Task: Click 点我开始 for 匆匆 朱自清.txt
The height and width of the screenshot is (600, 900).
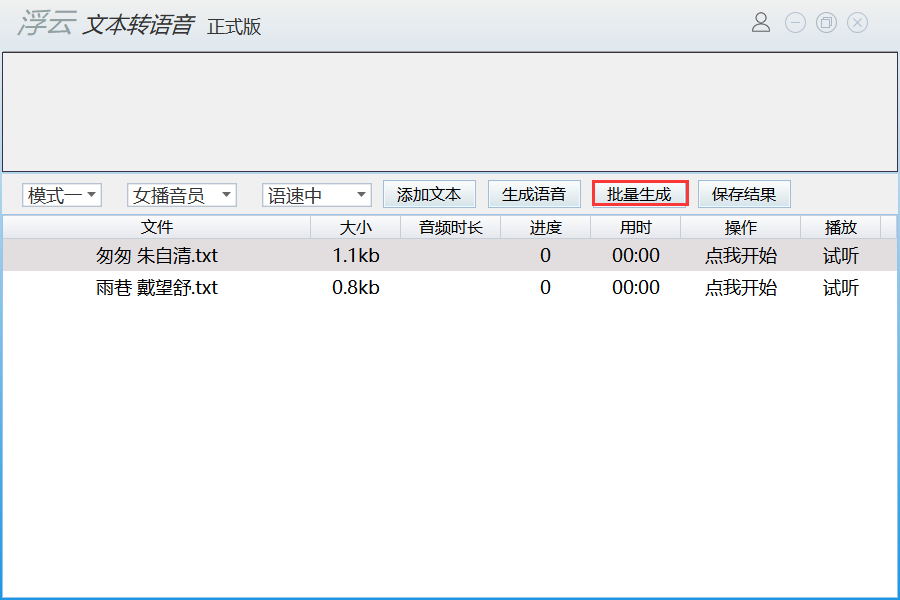Action: [740, 256]
